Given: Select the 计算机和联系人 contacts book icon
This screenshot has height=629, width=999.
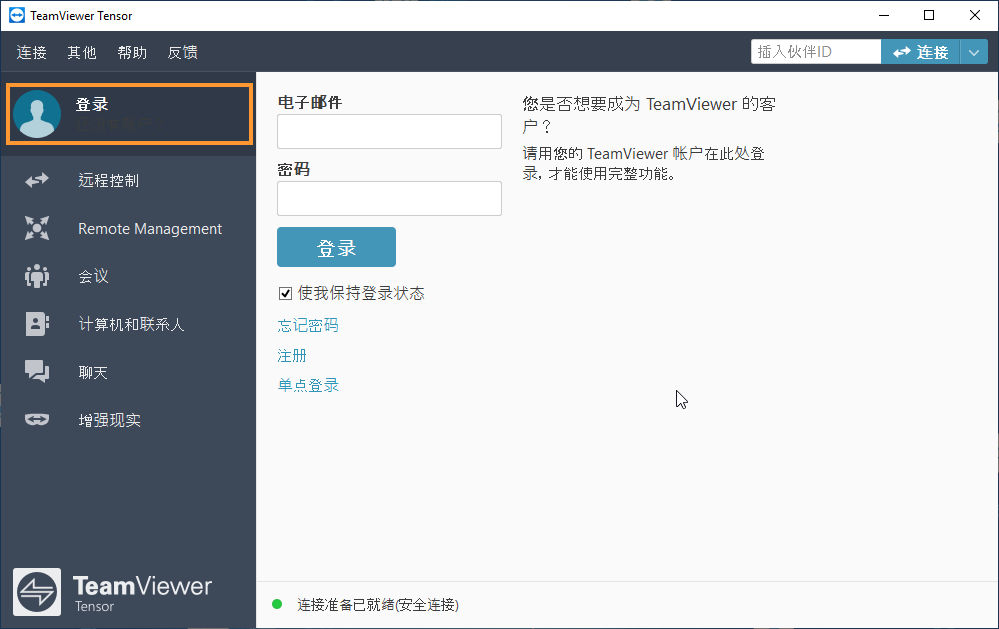Looking at the screenshot, I should (x=37, y=324).
